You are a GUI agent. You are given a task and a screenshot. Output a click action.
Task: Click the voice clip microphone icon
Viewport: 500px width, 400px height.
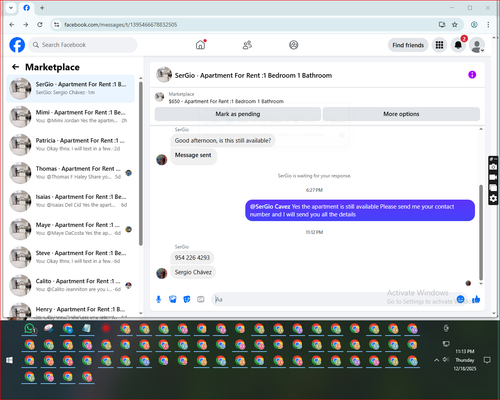point(159,299)
